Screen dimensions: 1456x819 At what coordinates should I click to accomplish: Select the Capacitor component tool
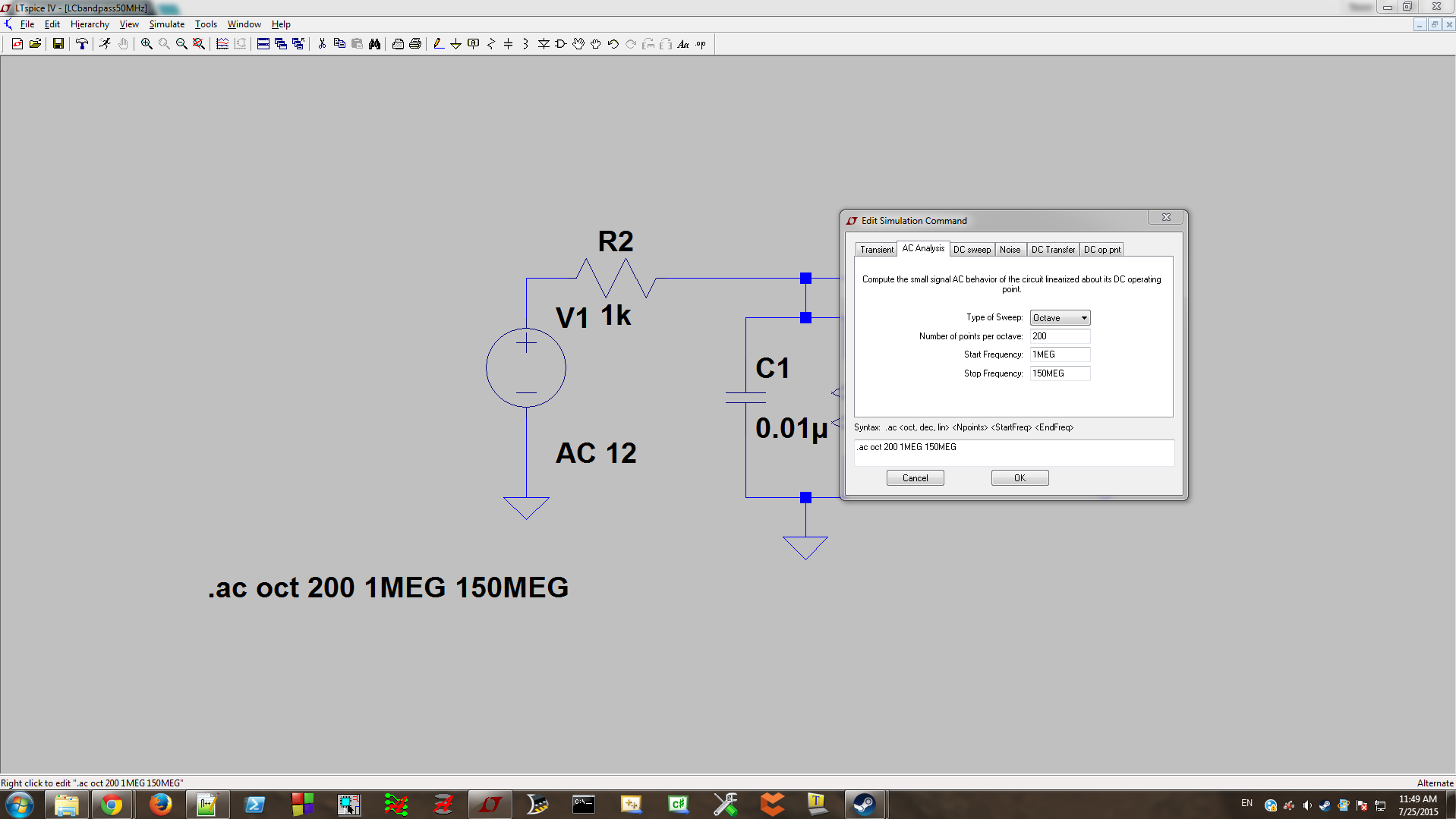tap(508, 43)
